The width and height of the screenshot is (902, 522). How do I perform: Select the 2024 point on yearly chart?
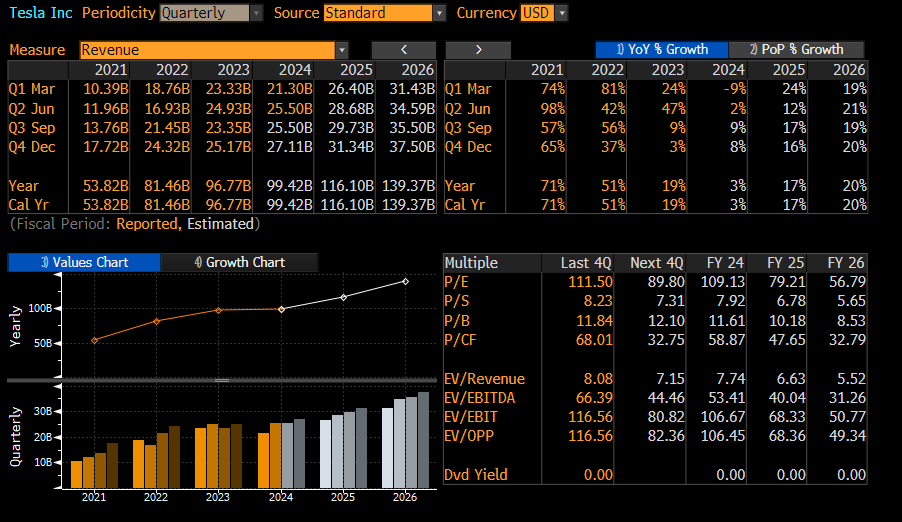pyautogui.click(x=281, y=309)
